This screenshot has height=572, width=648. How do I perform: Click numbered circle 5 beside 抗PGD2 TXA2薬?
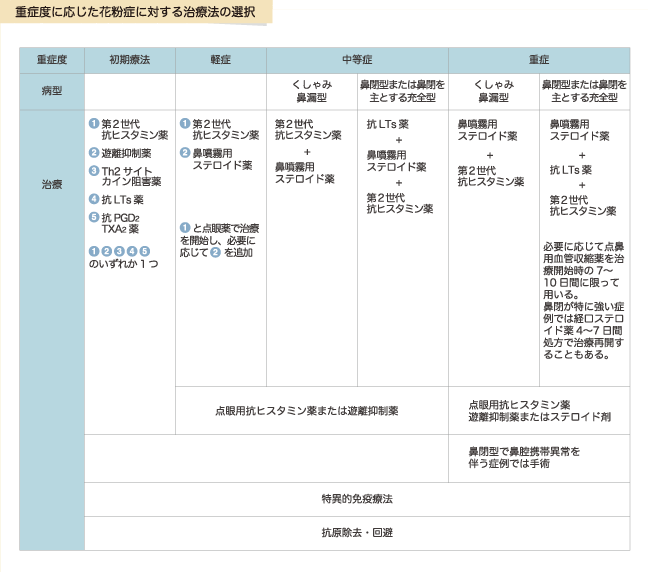(94, 217)
